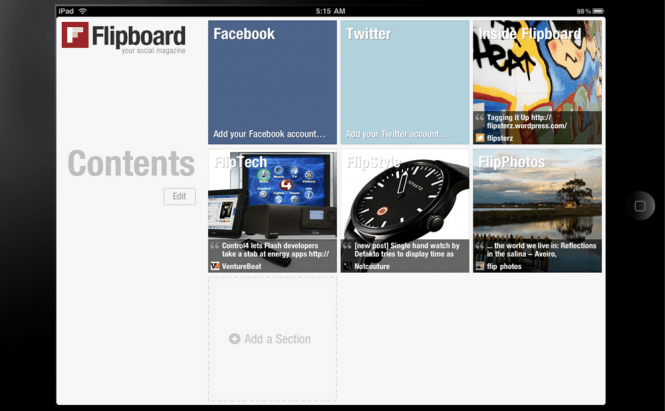Click the VentureBeat source name
Screen dimensions: 665x411
pyautogui.click(x=241, y=266)
